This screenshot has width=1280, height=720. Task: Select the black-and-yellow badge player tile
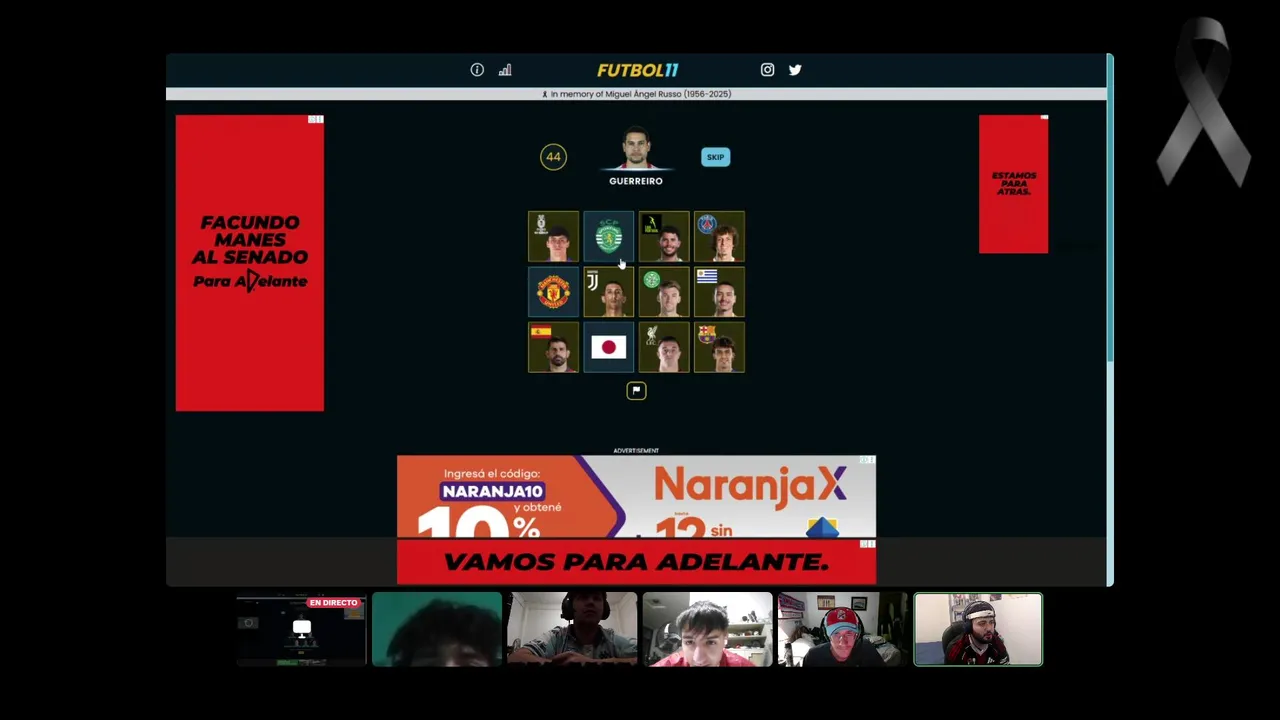(x=664, y=236)
